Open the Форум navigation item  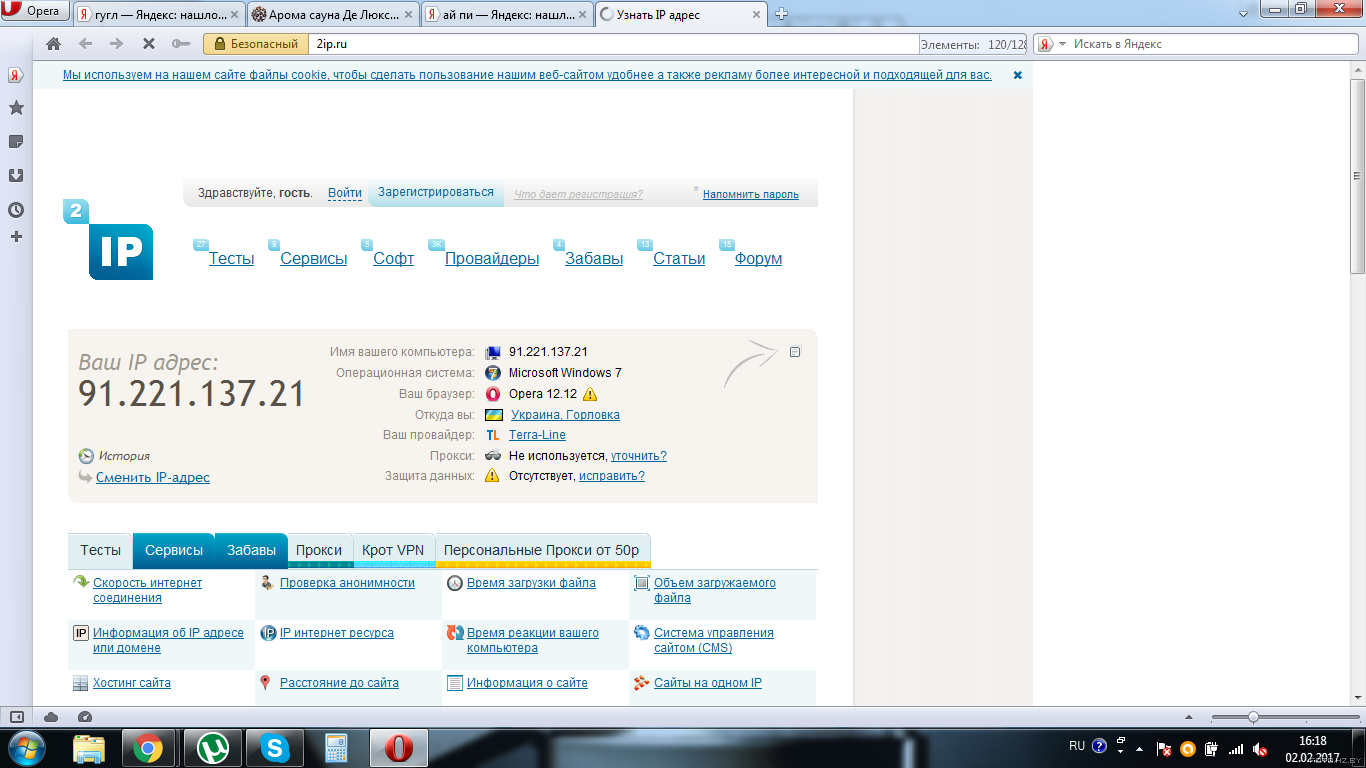(758, 258)
